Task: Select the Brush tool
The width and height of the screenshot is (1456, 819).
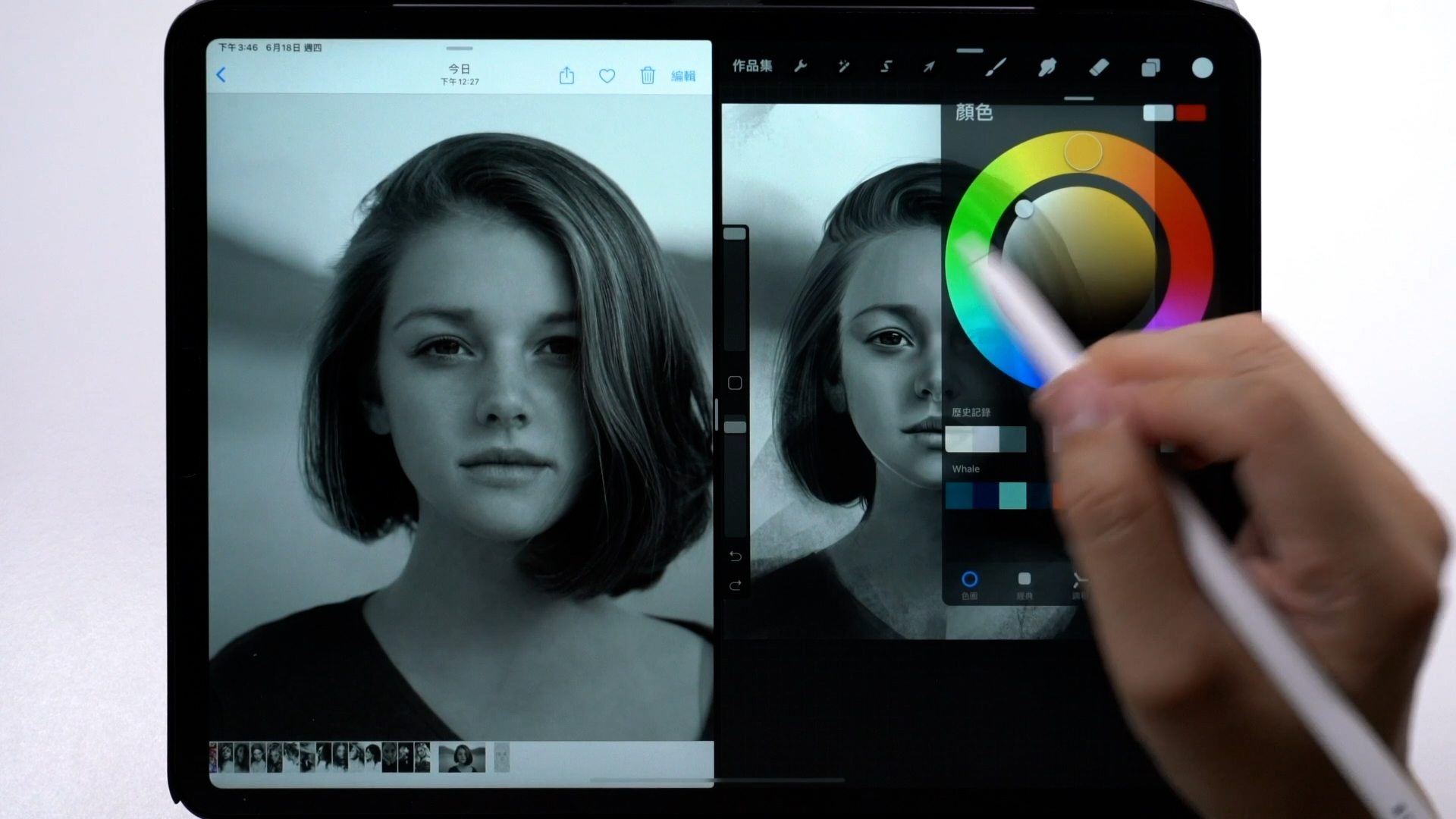Action: click(x=996, y=67)
